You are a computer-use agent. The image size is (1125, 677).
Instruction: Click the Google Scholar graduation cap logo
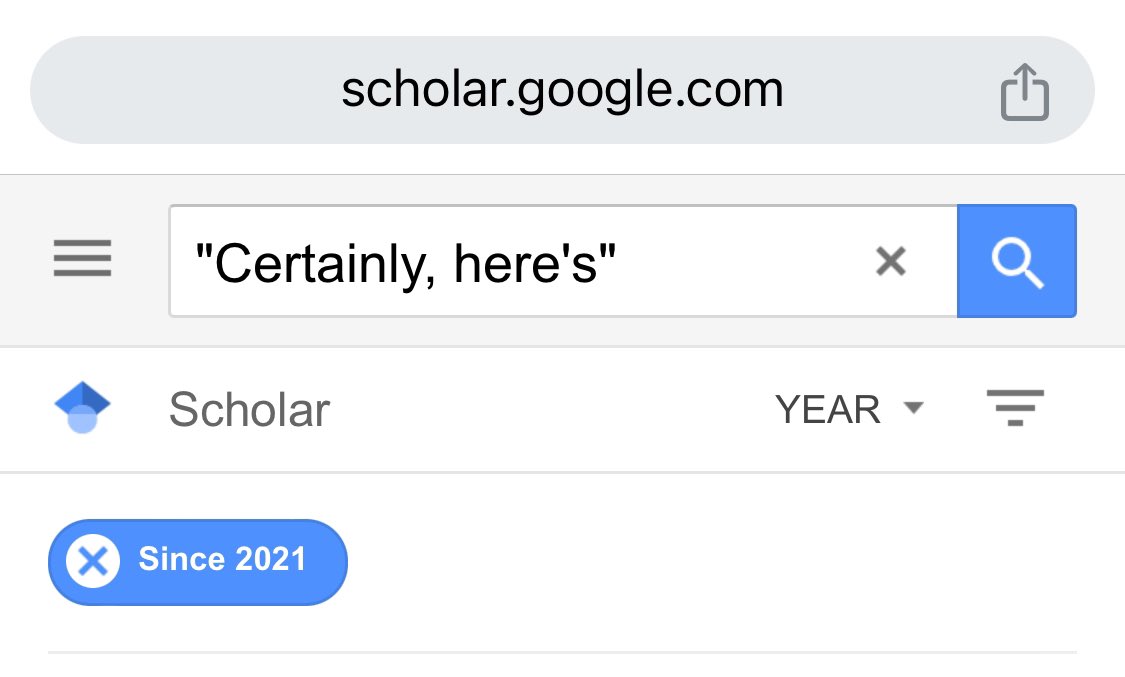pos(82,409)
